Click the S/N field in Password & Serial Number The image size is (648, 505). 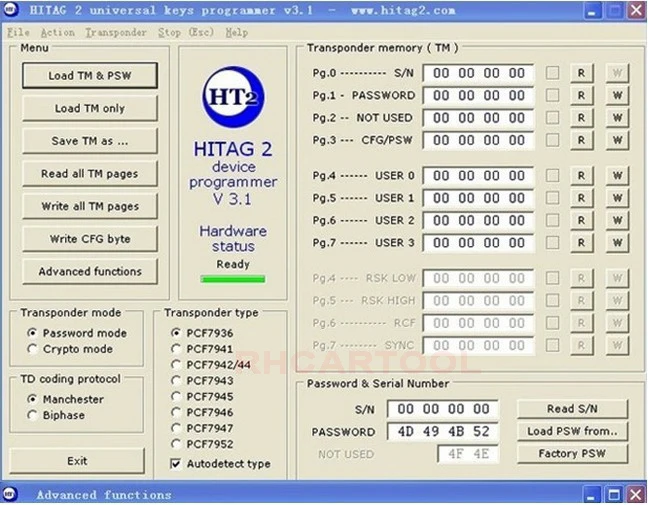(x=443, y=409)
